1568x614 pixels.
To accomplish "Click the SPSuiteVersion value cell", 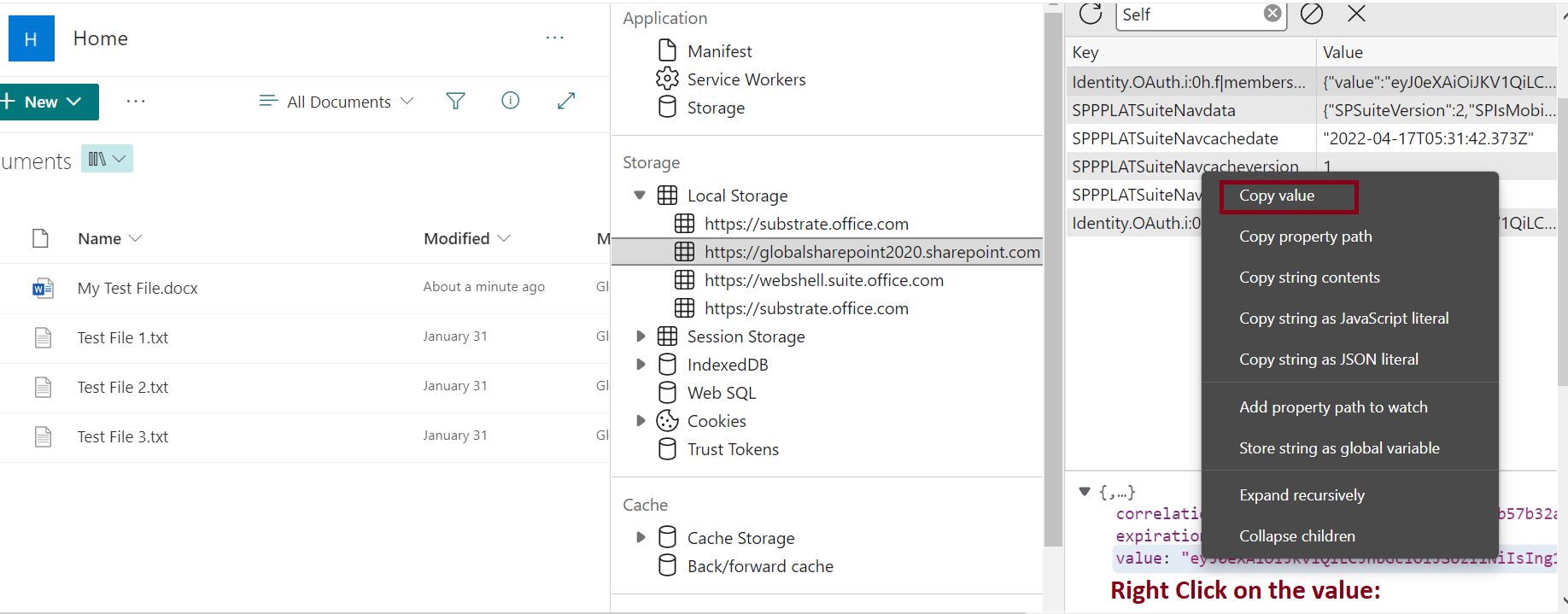I will [1436, 110].
